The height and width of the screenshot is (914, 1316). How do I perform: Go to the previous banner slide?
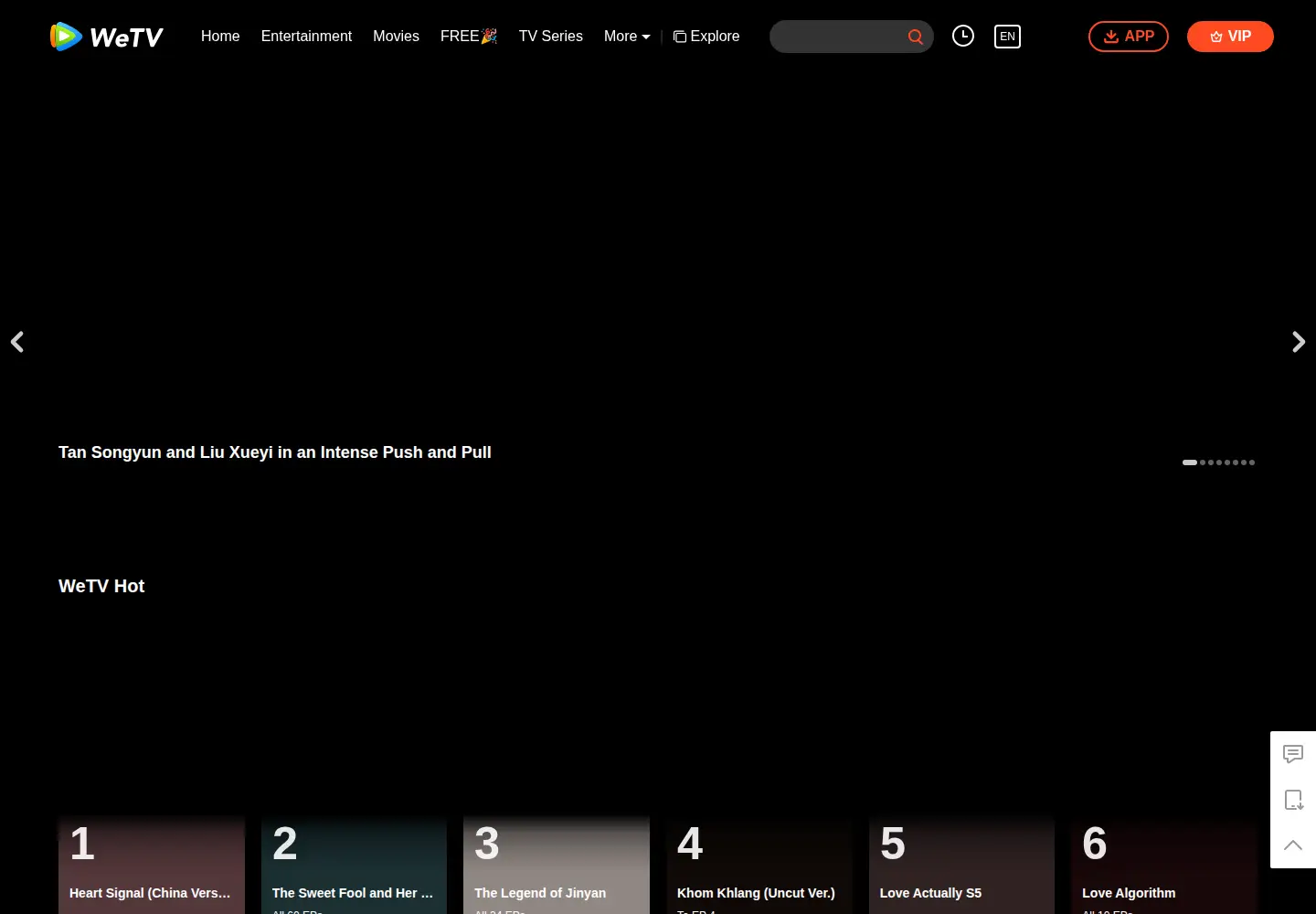click(17, 342)
